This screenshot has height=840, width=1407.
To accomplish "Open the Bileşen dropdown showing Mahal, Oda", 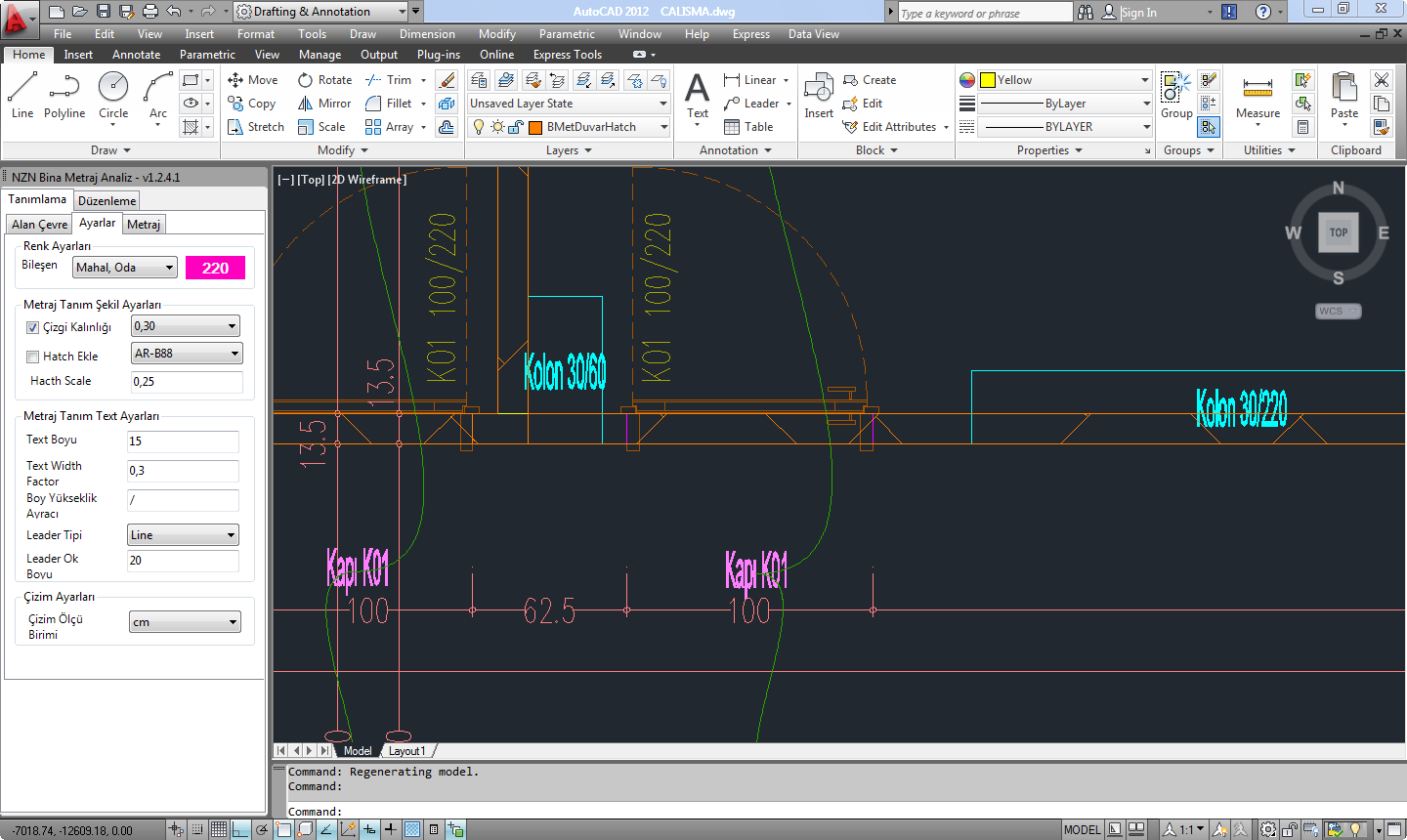I will tap(125, 268).
